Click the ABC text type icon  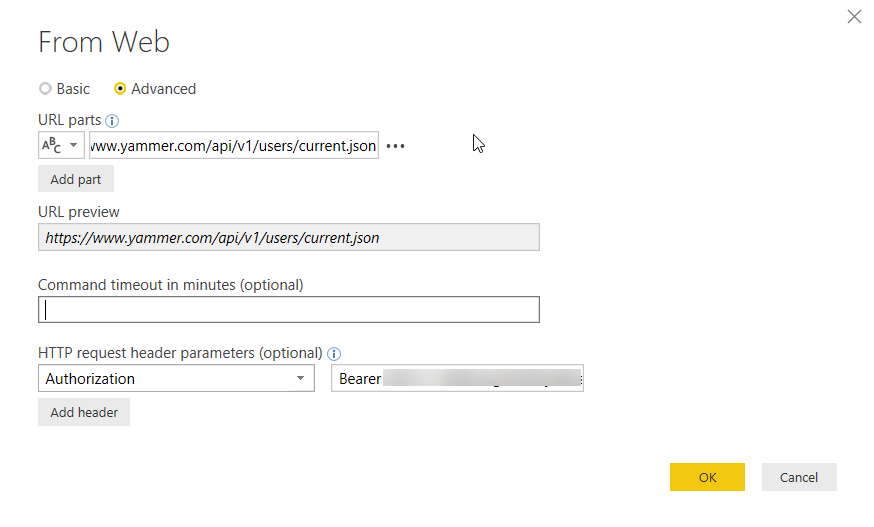pyautogui.click(x=51, y=146)
